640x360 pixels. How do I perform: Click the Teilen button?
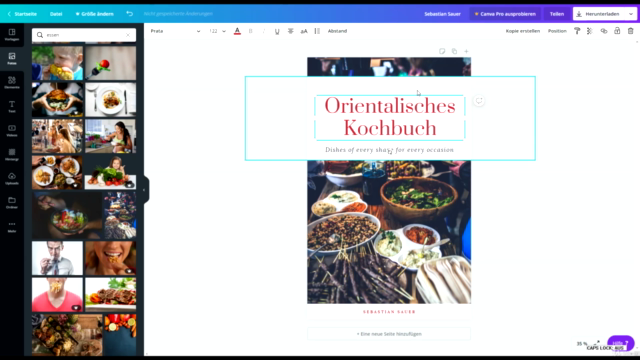pos(557,14)
